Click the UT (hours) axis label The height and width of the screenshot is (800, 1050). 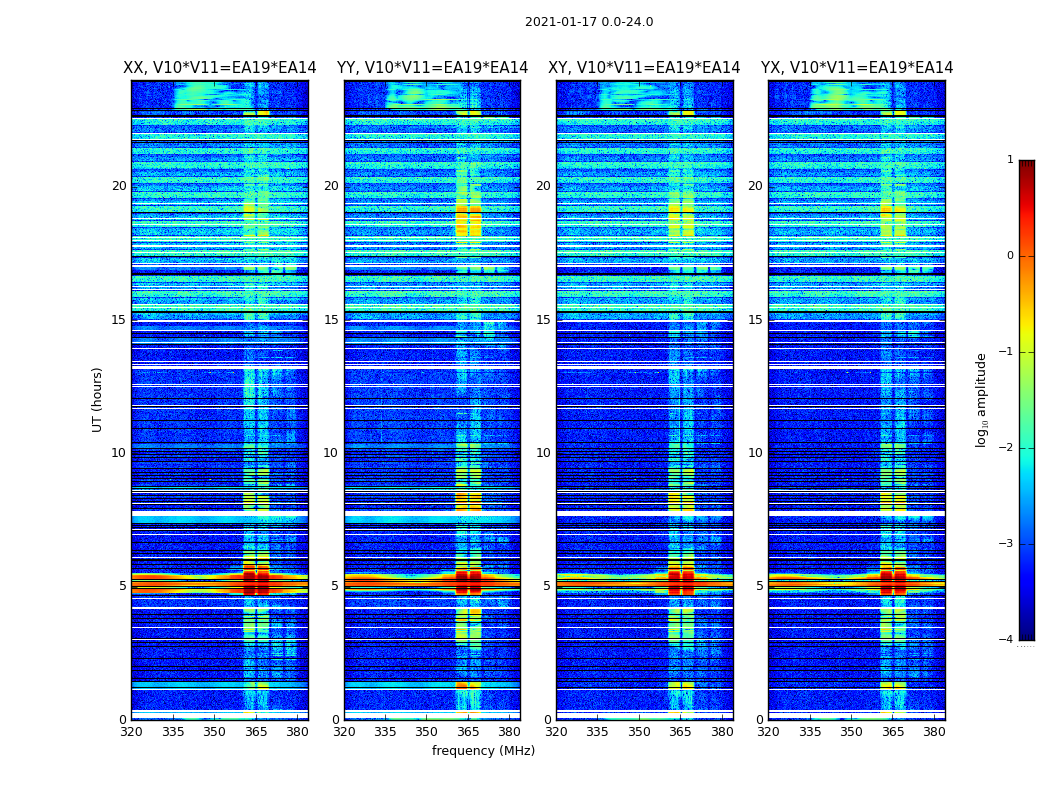(97, 400)
